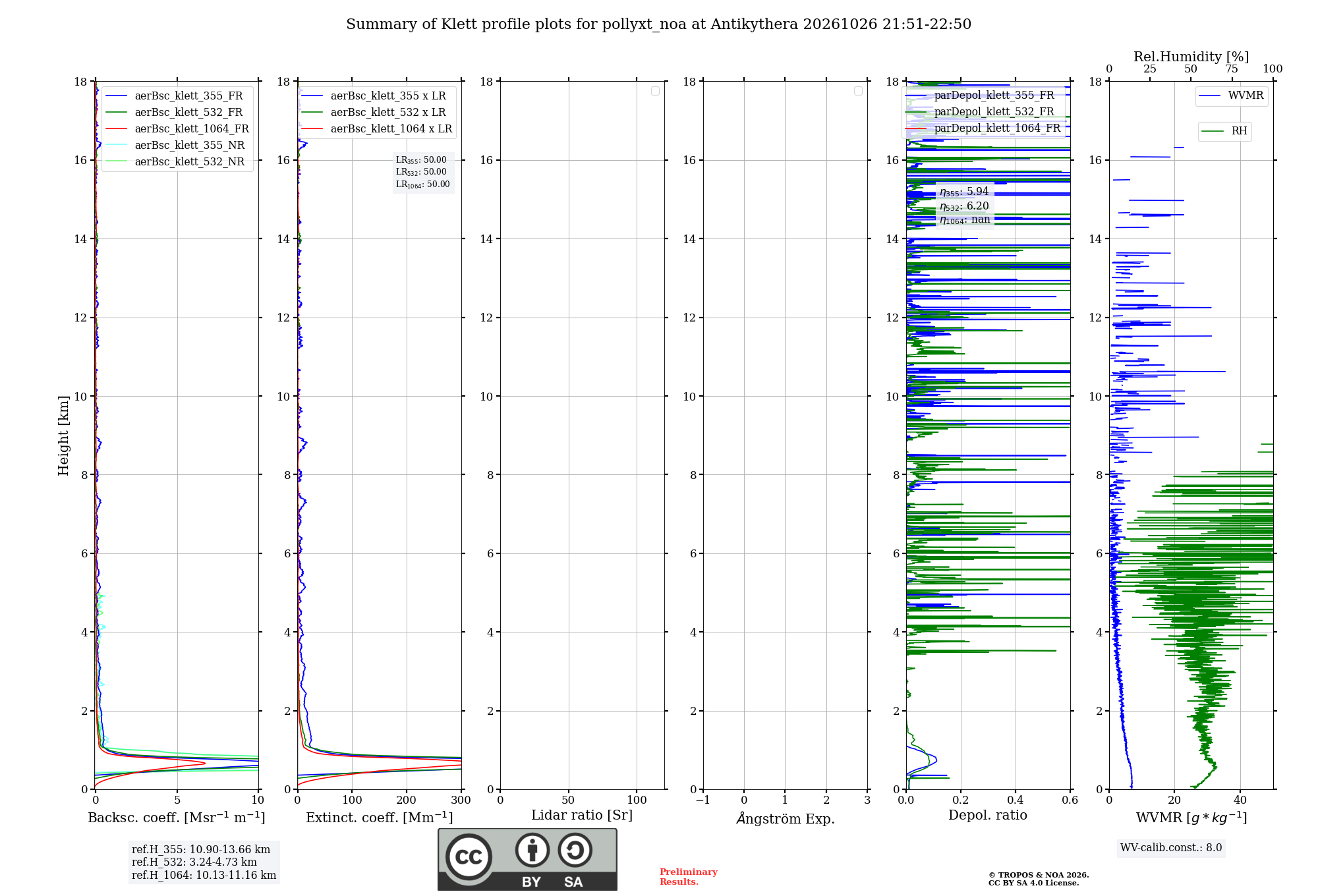Select parDepol_klett_532_FR legend entry

pos(979,112)
